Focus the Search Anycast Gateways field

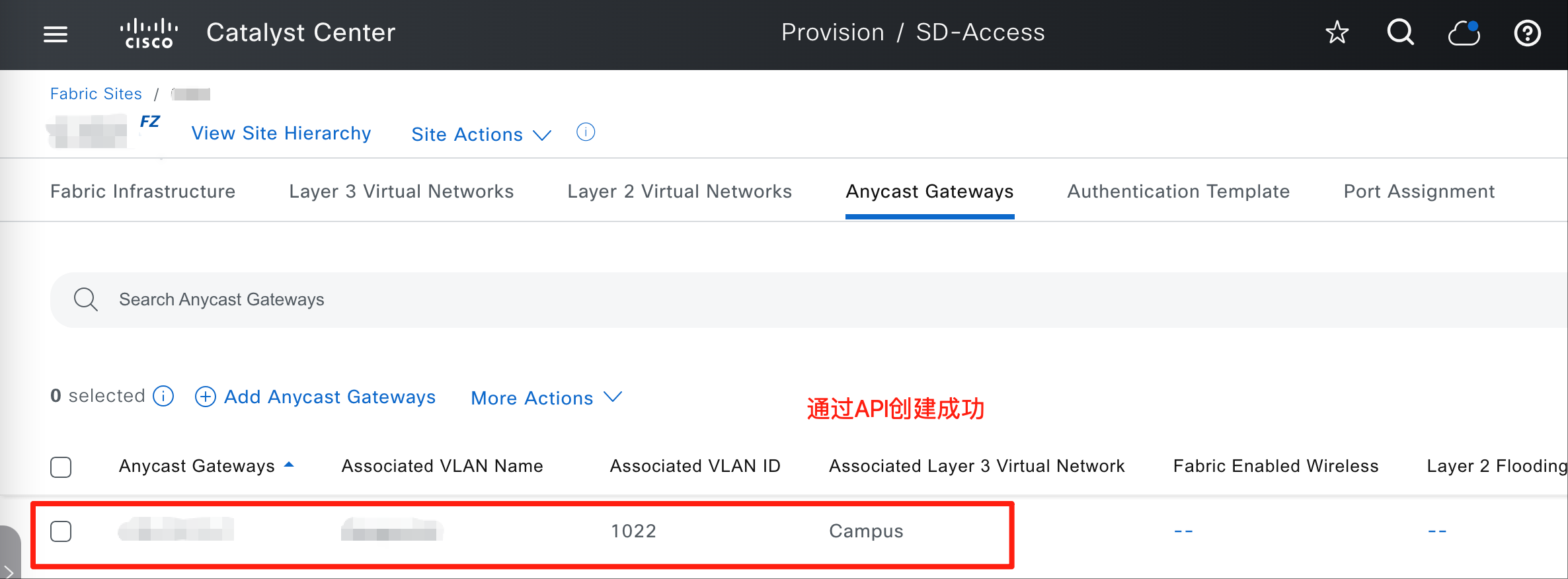tap(809, 299)
